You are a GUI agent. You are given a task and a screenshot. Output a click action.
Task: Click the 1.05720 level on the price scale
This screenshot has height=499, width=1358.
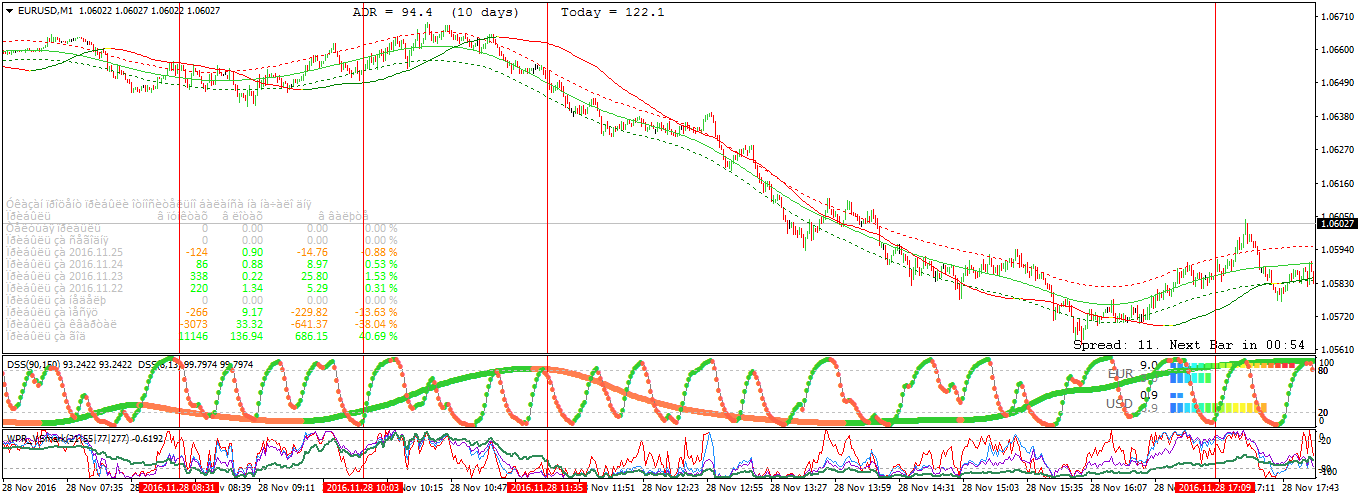pos(1337,317)
